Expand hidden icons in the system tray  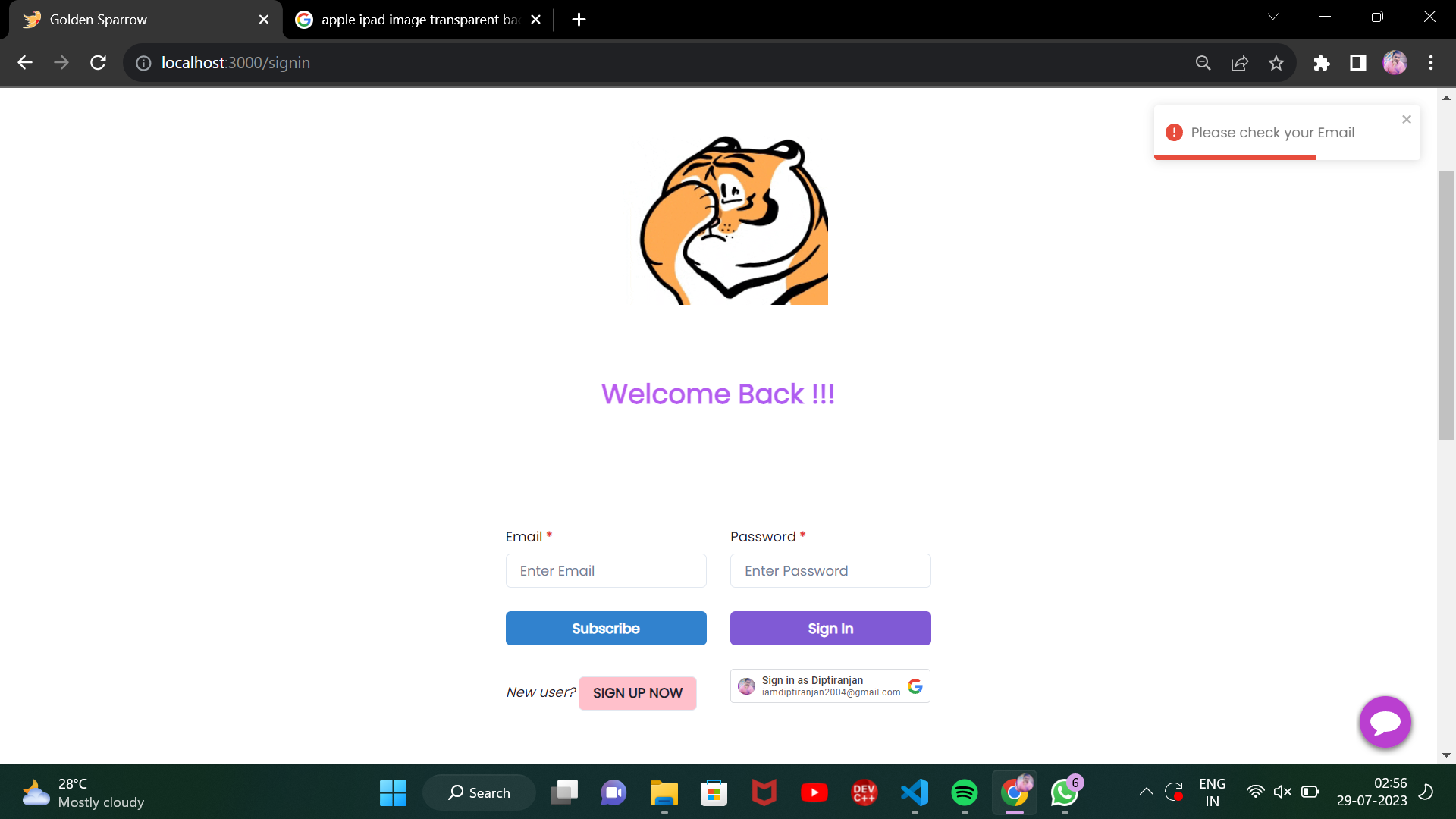pos(1147,791)
